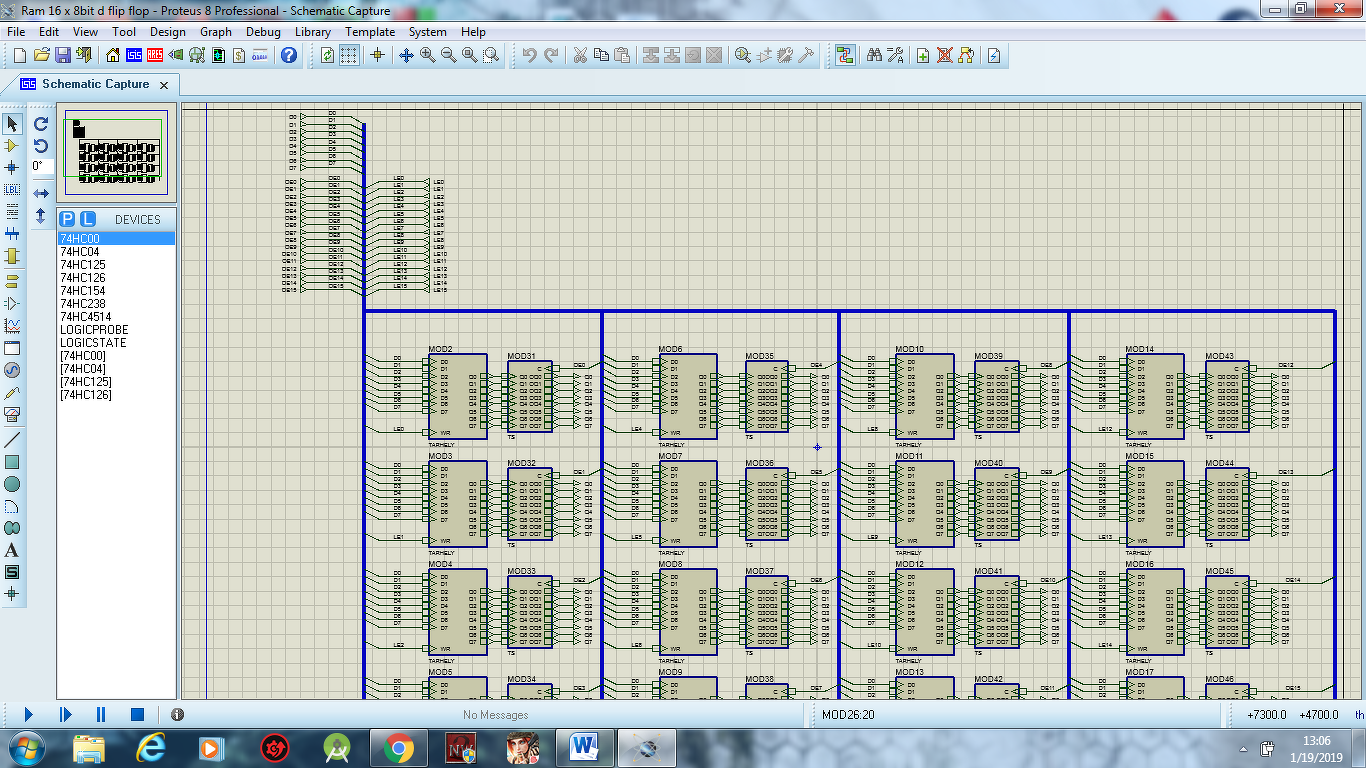Image resolution: width=1366 pixels, height=768 pixels.
Task: Switch to ISIS Schematic Capture icon
Action: 134,55
